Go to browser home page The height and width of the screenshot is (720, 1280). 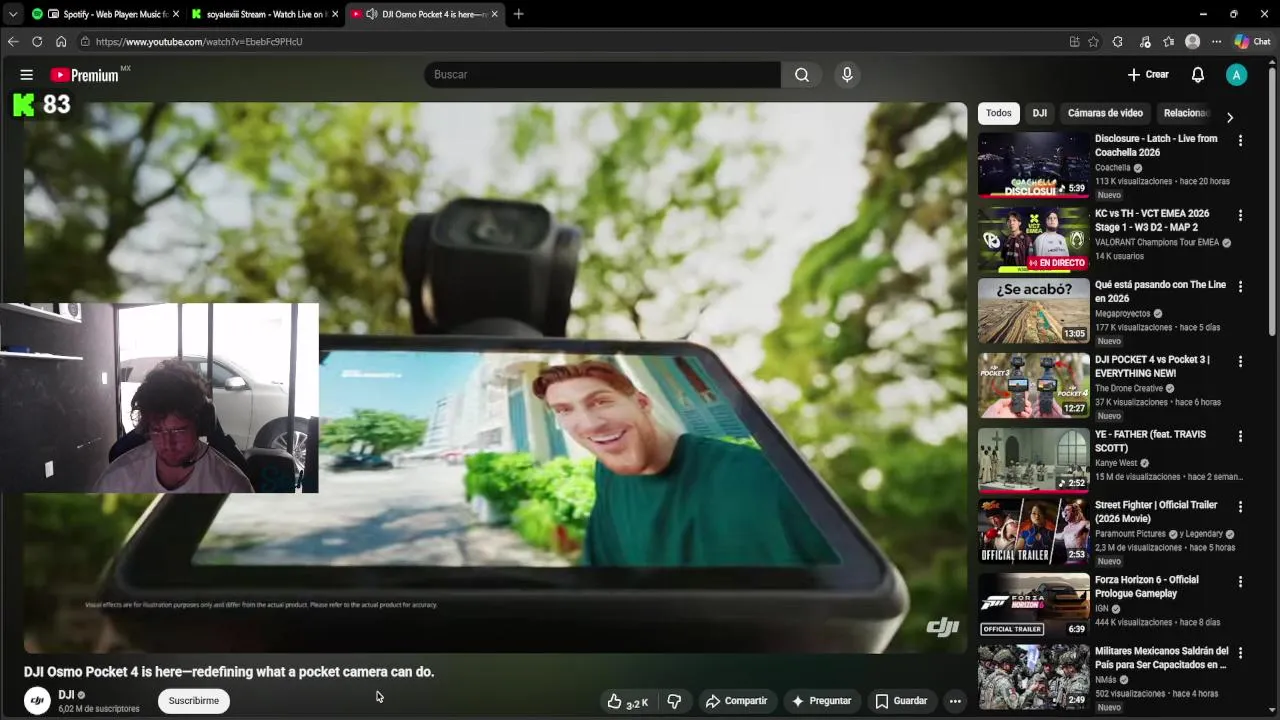[x=61, y=42]
